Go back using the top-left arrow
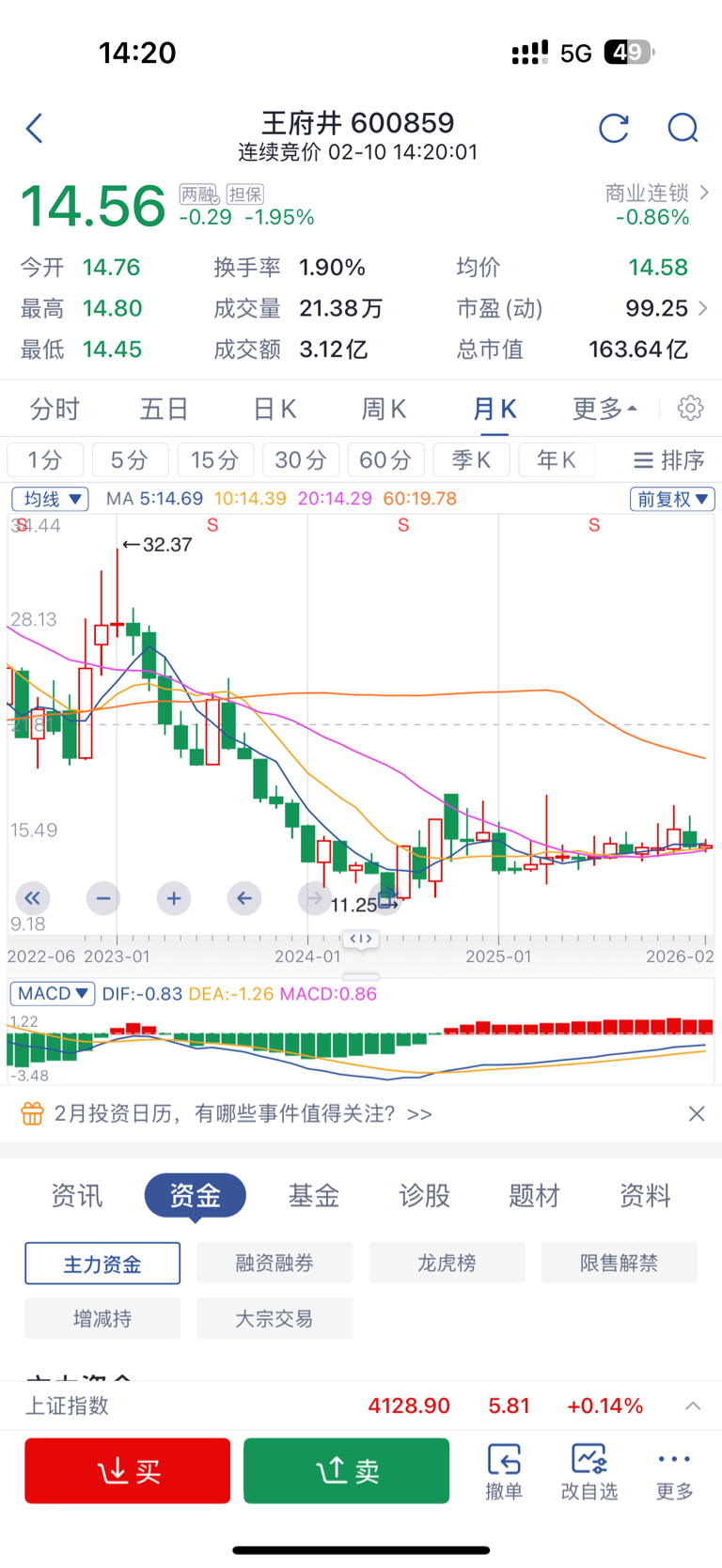The image size is (722, 1568). [35, 128]
